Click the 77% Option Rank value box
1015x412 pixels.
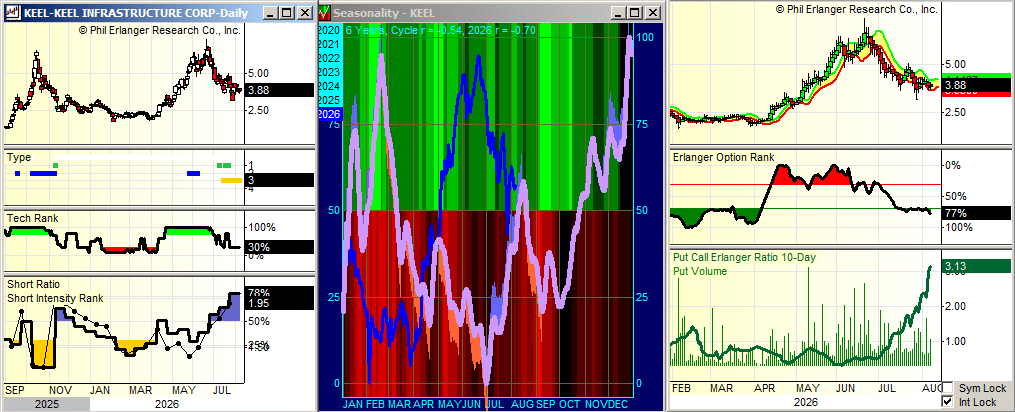point(977,212)
